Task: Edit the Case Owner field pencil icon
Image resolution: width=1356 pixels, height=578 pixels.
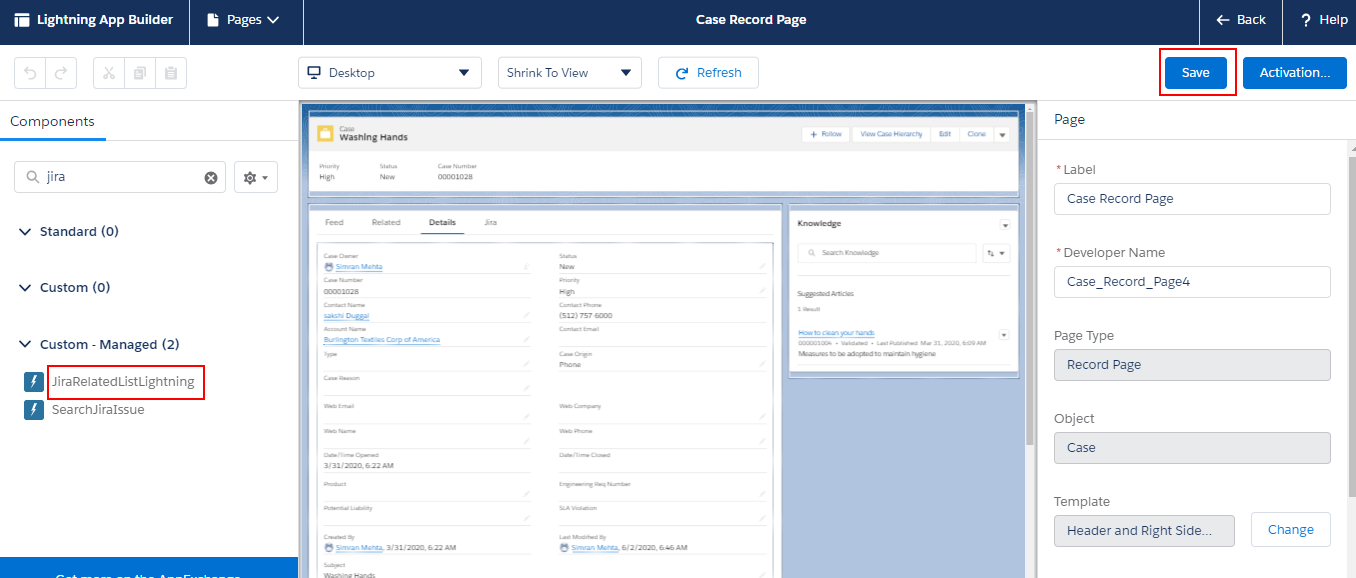Action: pos(526,267)
